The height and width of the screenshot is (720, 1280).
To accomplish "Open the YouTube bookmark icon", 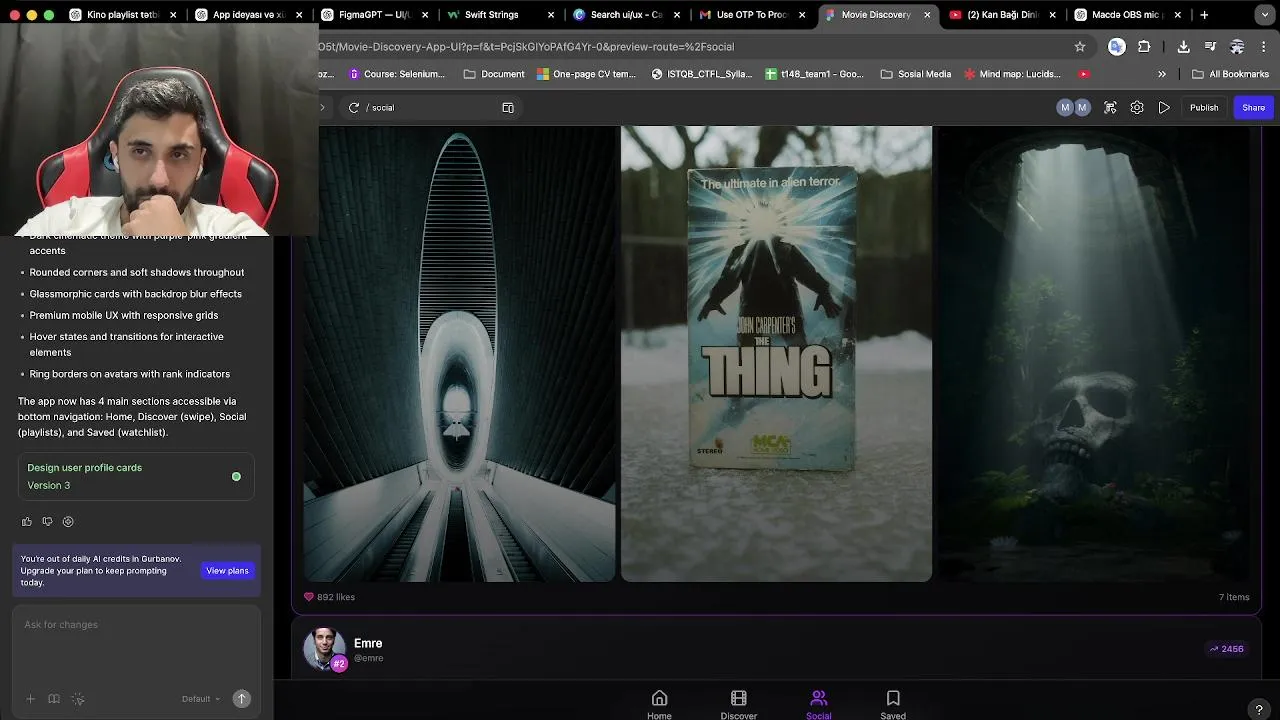I will coord(1084,74).
